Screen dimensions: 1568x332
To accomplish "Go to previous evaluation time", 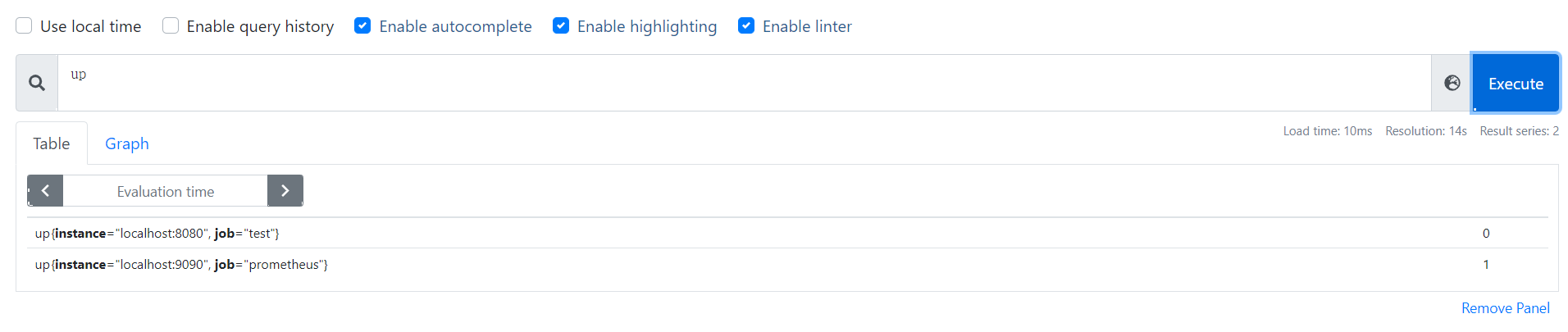I will click(46, 191).
